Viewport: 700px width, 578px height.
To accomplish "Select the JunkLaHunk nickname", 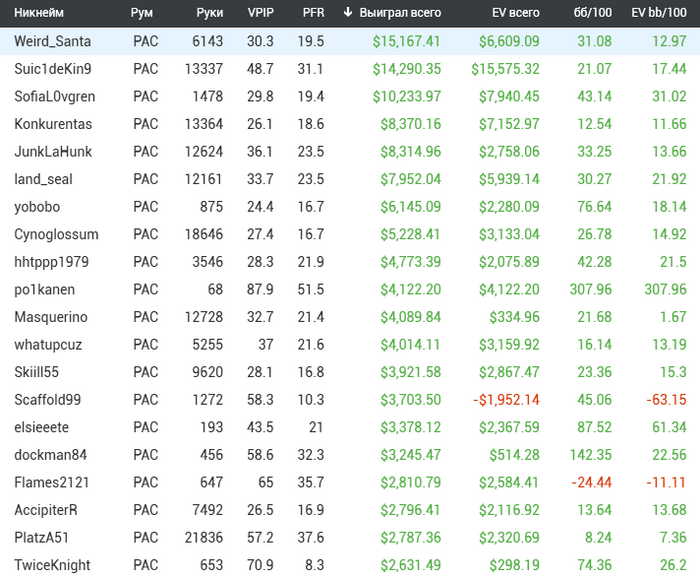I will pyautogui.click(x=53, y=152).
